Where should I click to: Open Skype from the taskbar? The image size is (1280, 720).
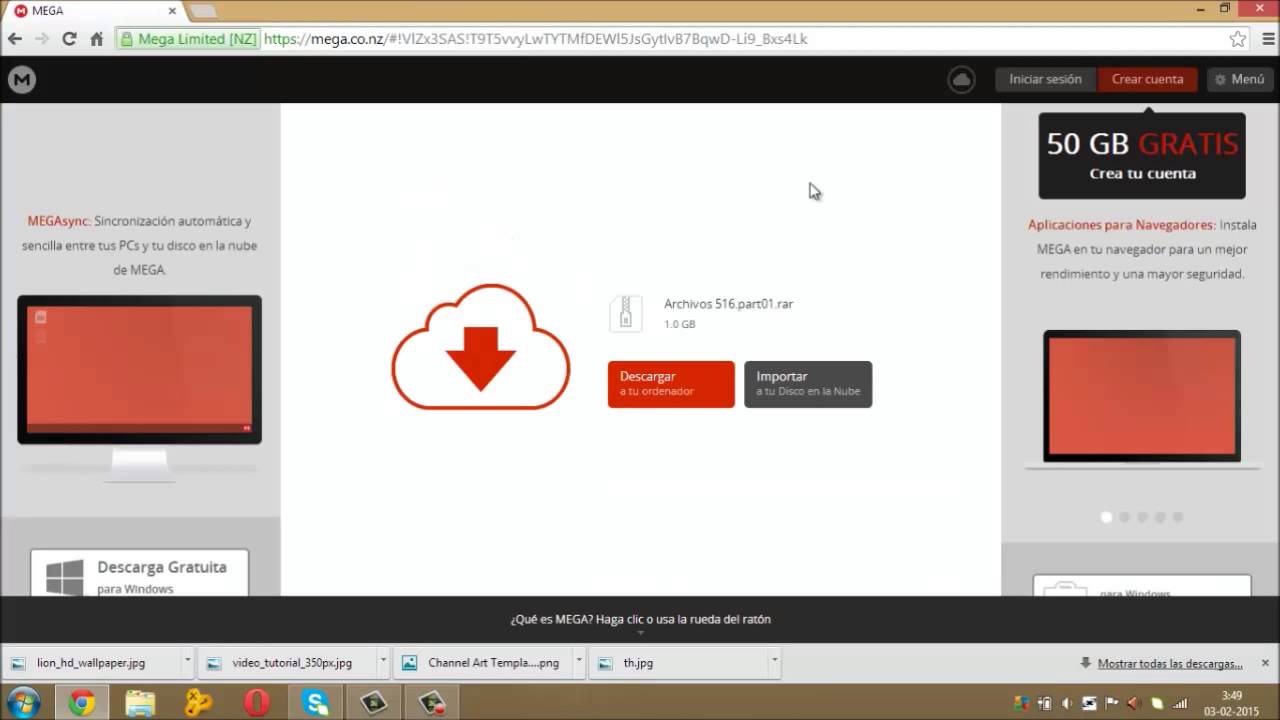click(316, 702)
